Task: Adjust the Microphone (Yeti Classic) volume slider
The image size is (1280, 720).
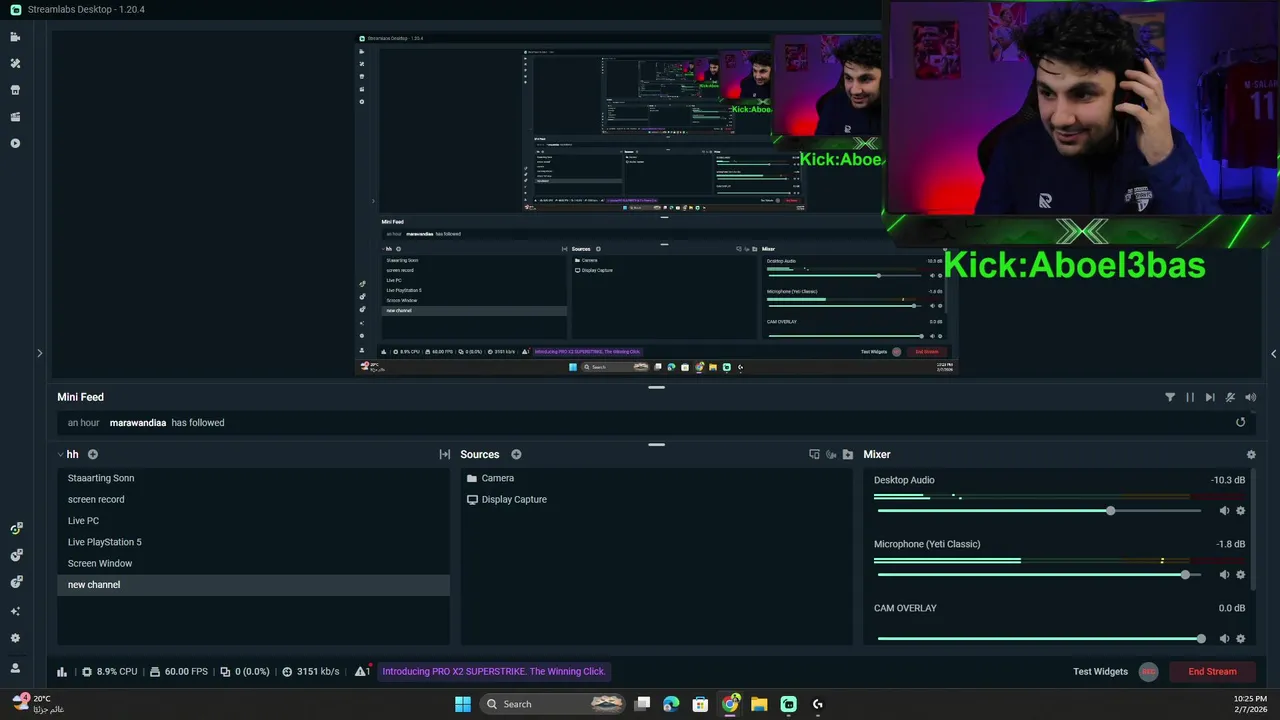Action: 1039,575
